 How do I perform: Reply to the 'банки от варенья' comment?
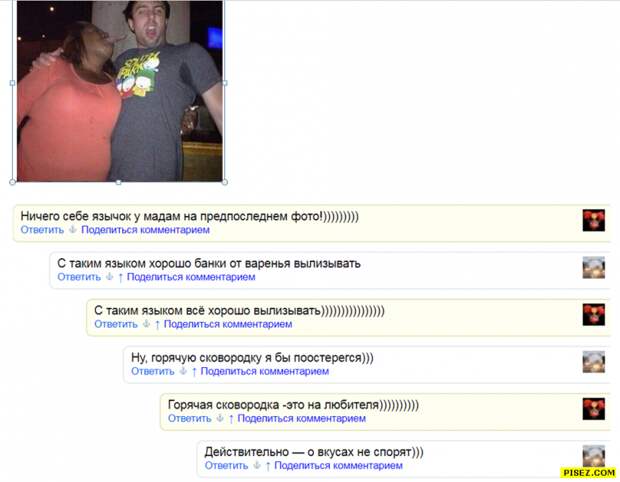[79, 277]
